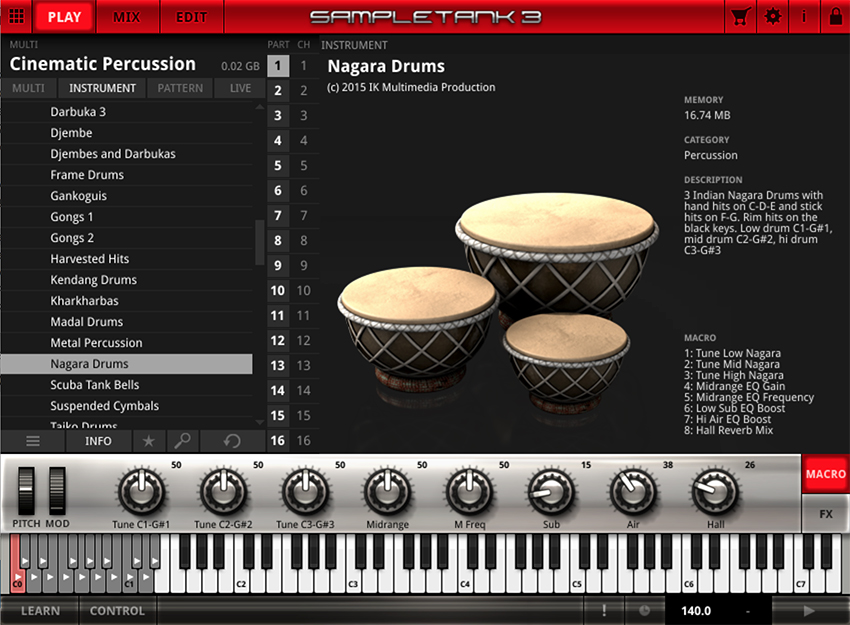Switch to the PATTERN tab
The image size is (850, 625).
[x=180, y=88]
